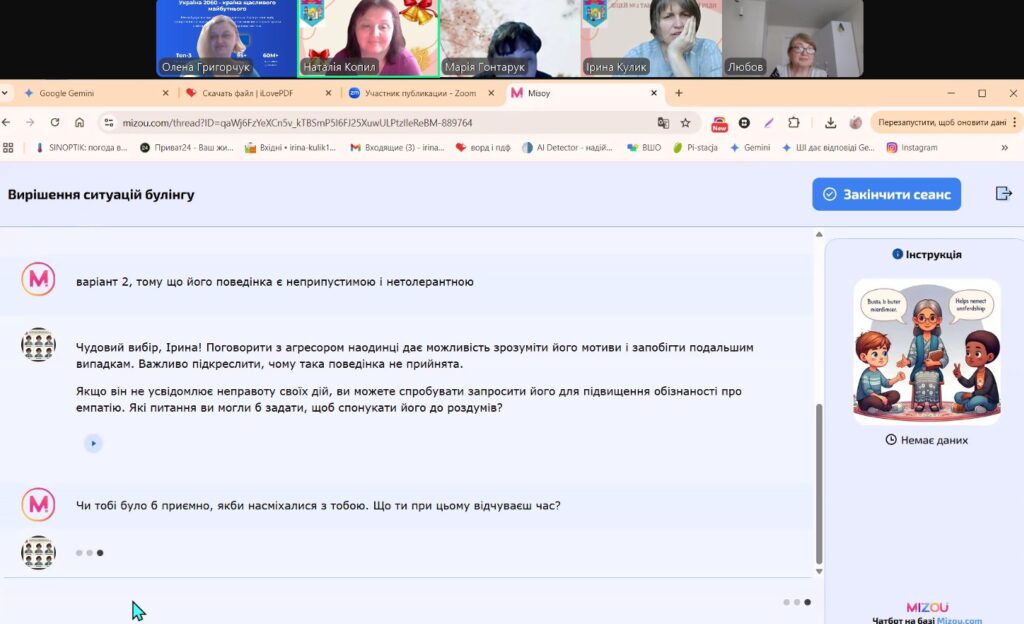Open the Вхідні irina-kulik bookmark

290,148
